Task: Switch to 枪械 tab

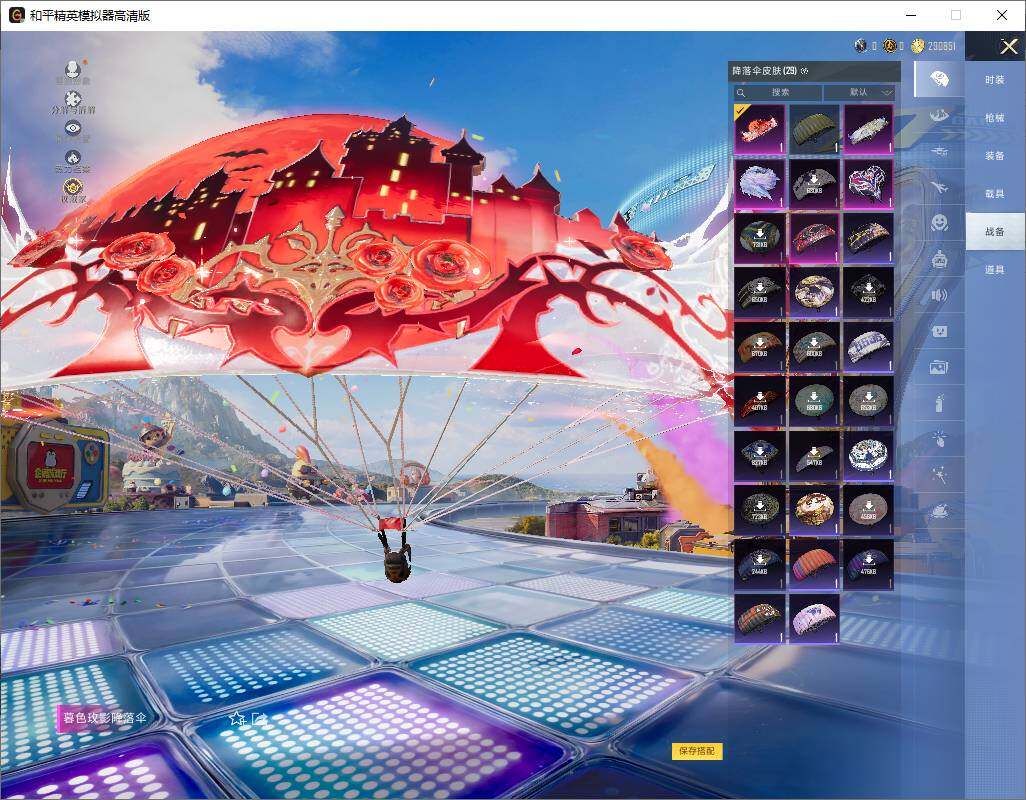Action: click(995, 118)
